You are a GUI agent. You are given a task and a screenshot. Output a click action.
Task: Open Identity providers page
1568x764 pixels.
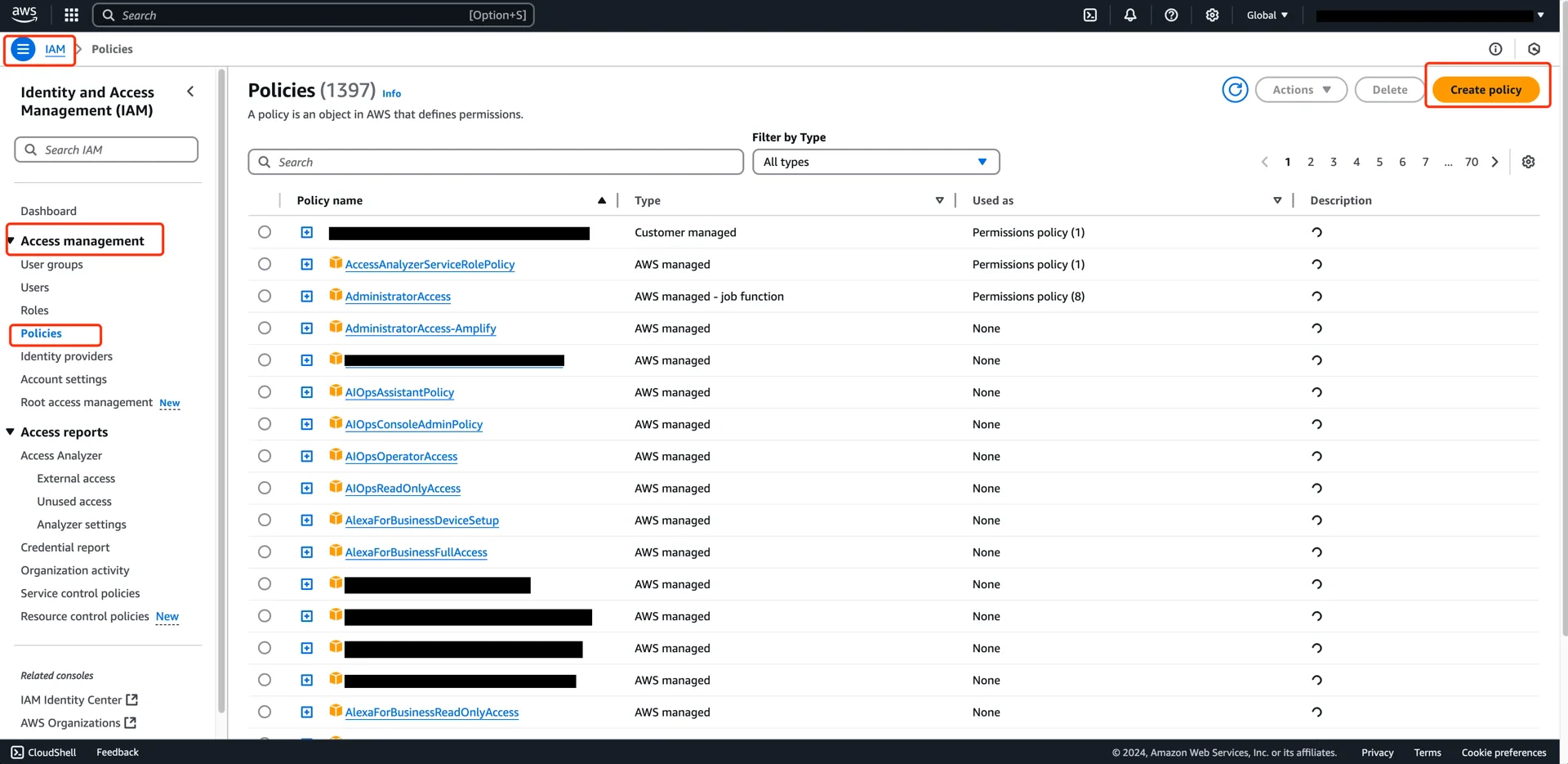pyautogui.click(x=66, y=356)
